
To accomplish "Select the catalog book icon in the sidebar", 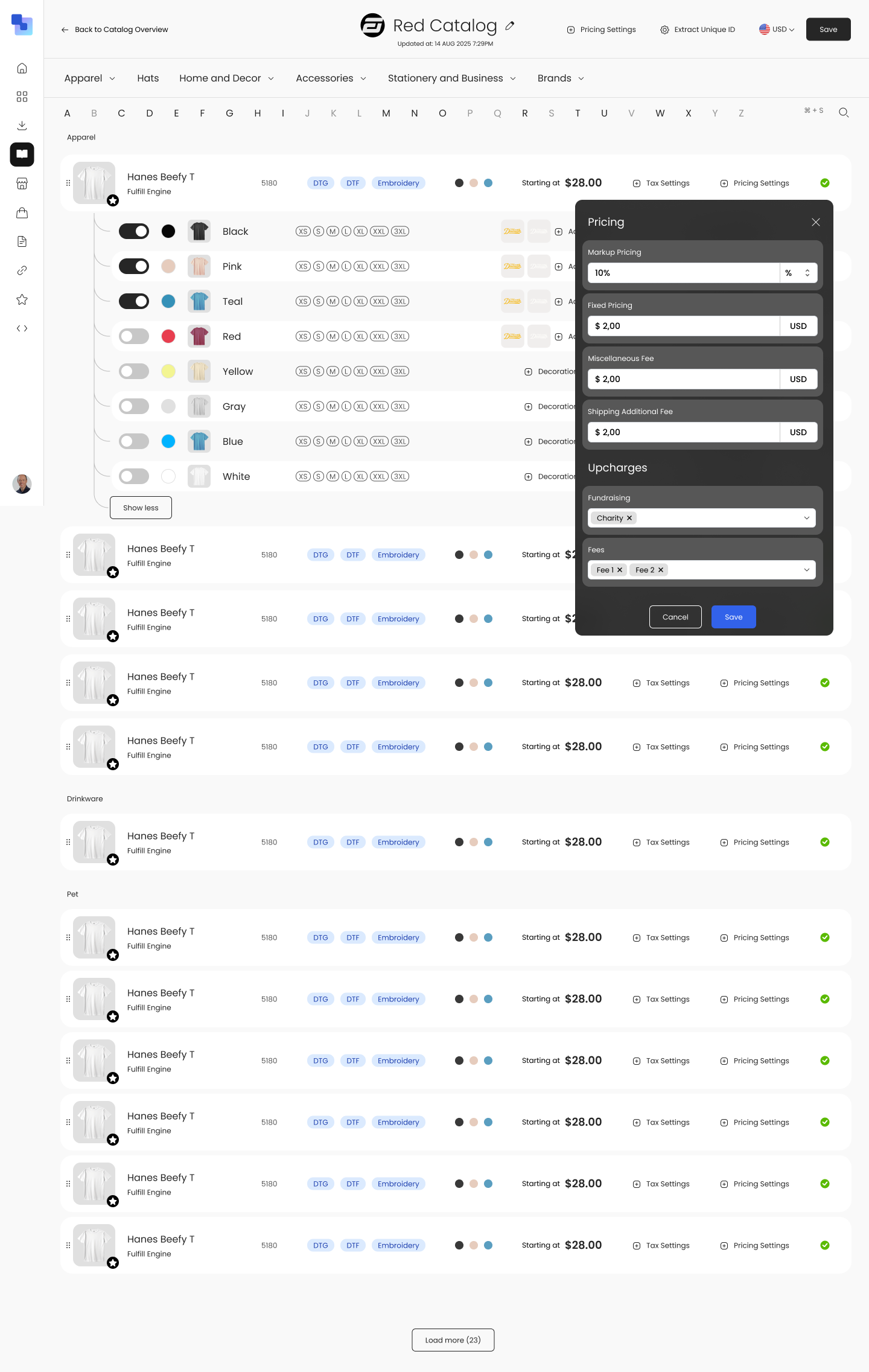I will pyautogui.click(x=22, y=154).
